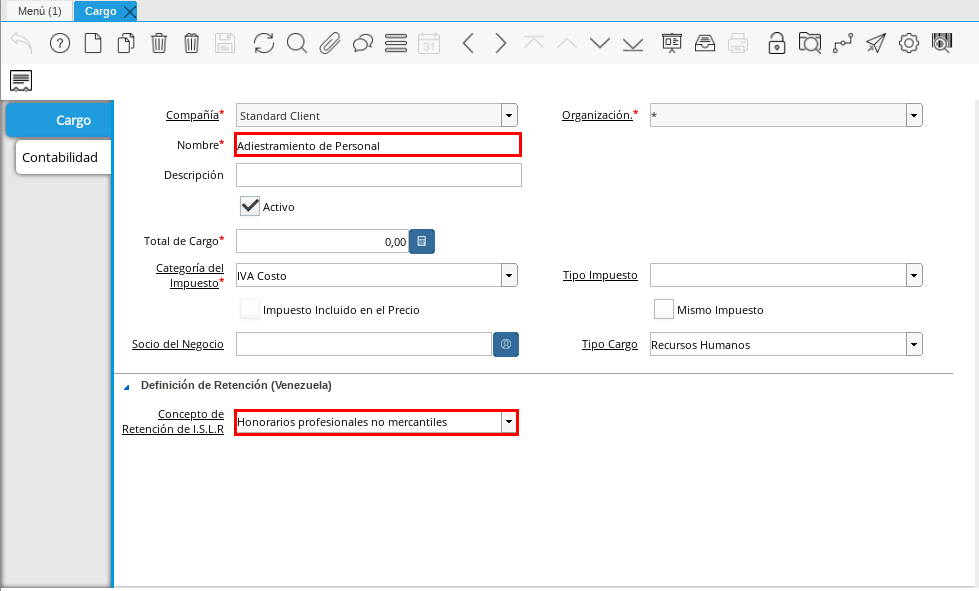
Task: Open the Help question mark icon
Action: tap(60, 43)
